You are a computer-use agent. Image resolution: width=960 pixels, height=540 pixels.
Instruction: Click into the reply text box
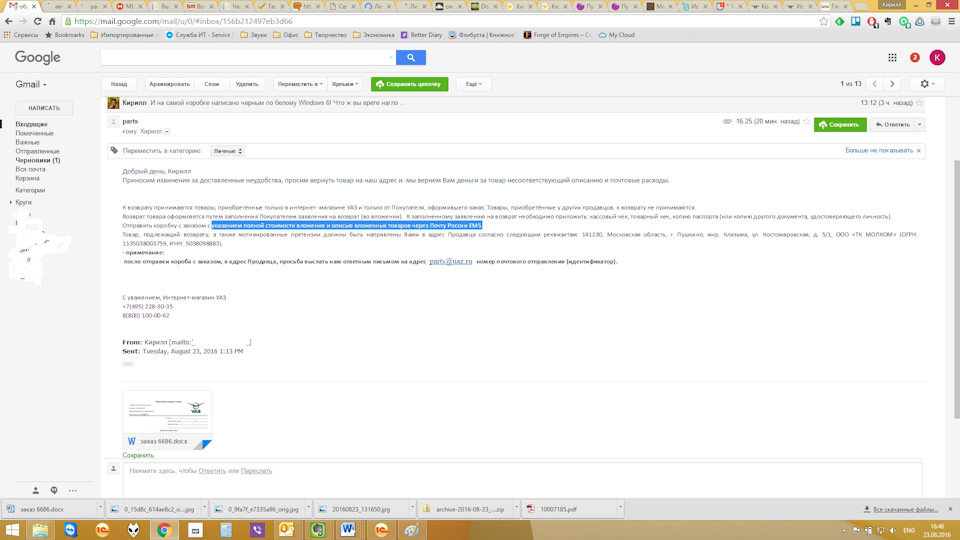click(520, 470)
